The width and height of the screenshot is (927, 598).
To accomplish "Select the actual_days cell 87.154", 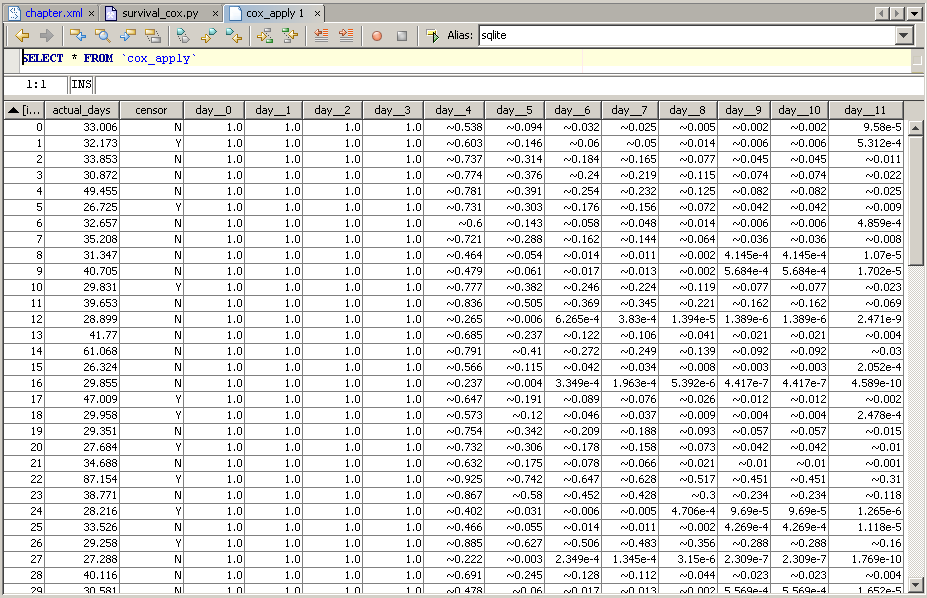I will [82, 479].
